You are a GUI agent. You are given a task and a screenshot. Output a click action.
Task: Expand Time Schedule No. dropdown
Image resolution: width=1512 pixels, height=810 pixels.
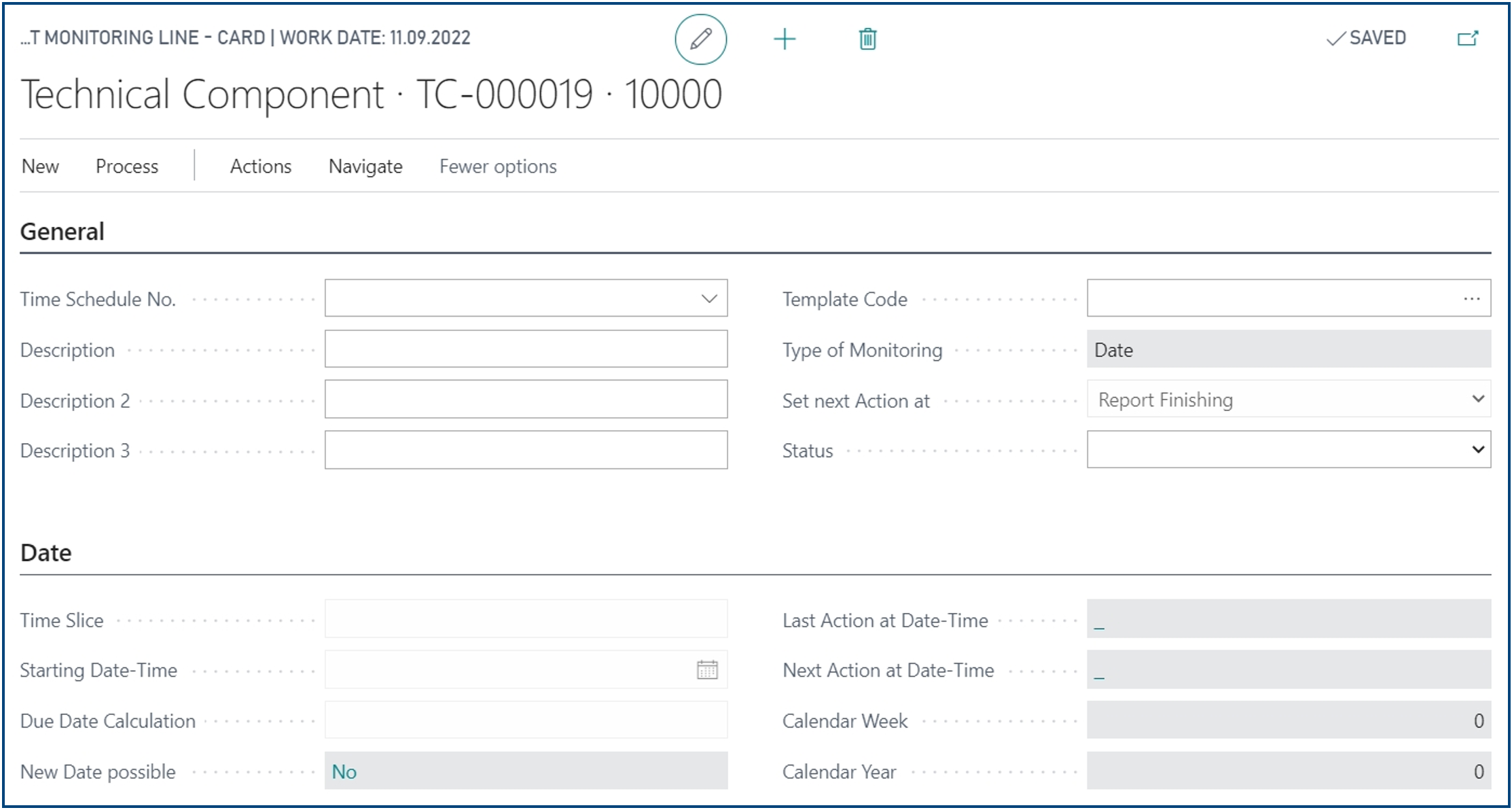tap(709, 298)
